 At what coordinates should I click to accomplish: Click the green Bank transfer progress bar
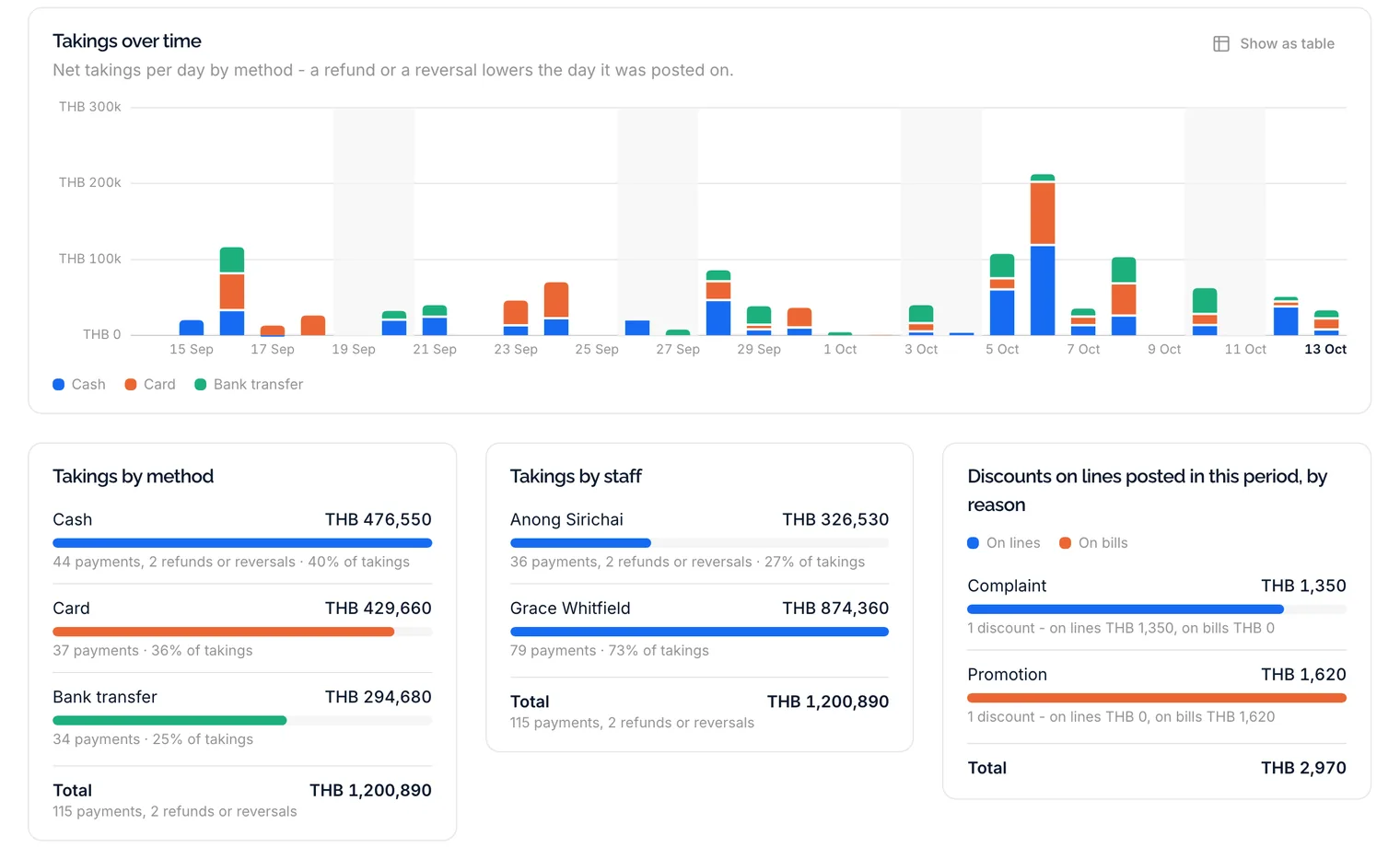169,720
